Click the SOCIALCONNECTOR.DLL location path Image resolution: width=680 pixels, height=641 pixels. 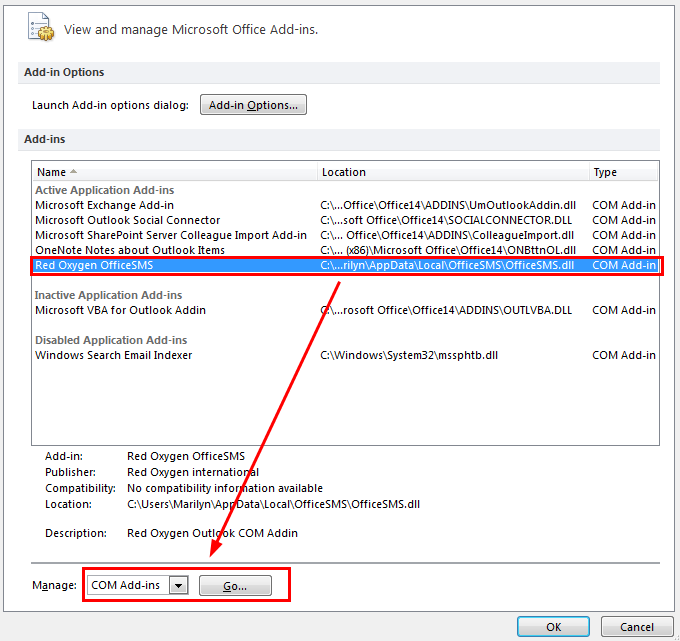446,220
